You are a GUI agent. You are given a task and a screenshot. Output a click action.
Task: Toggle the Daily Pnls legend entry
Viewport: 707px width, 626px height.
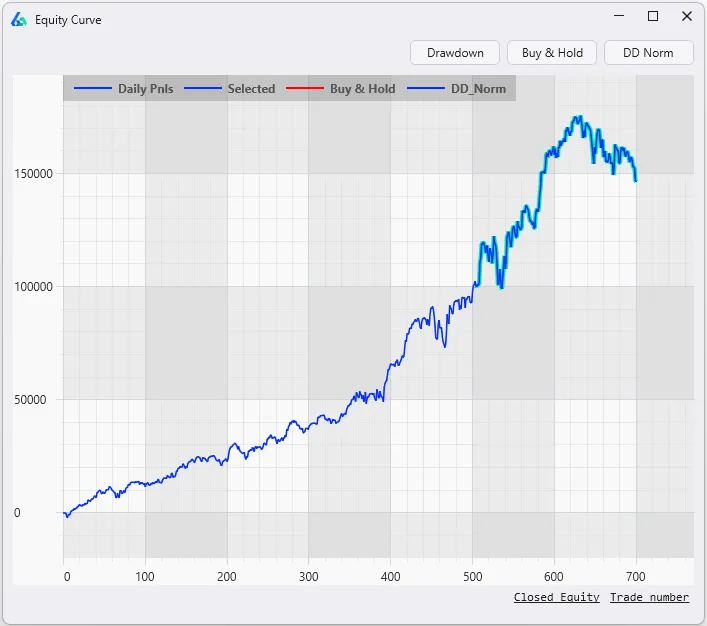click(145, 89)
